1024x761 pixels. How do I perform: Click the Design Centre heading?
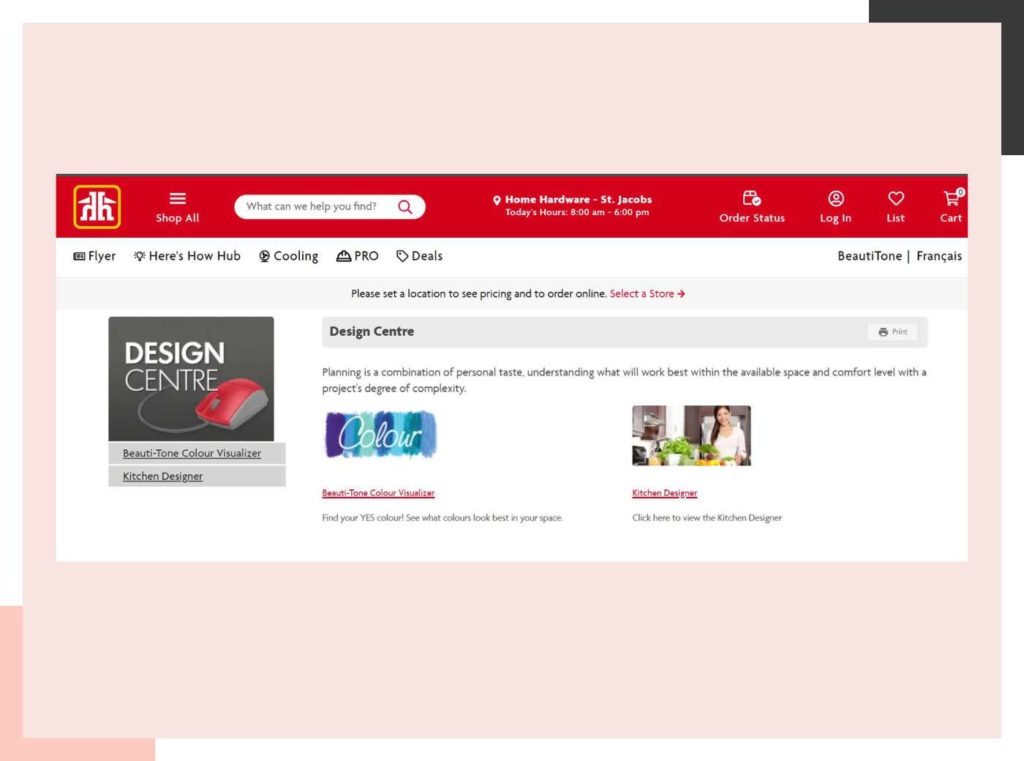click(x=372, y=331)
